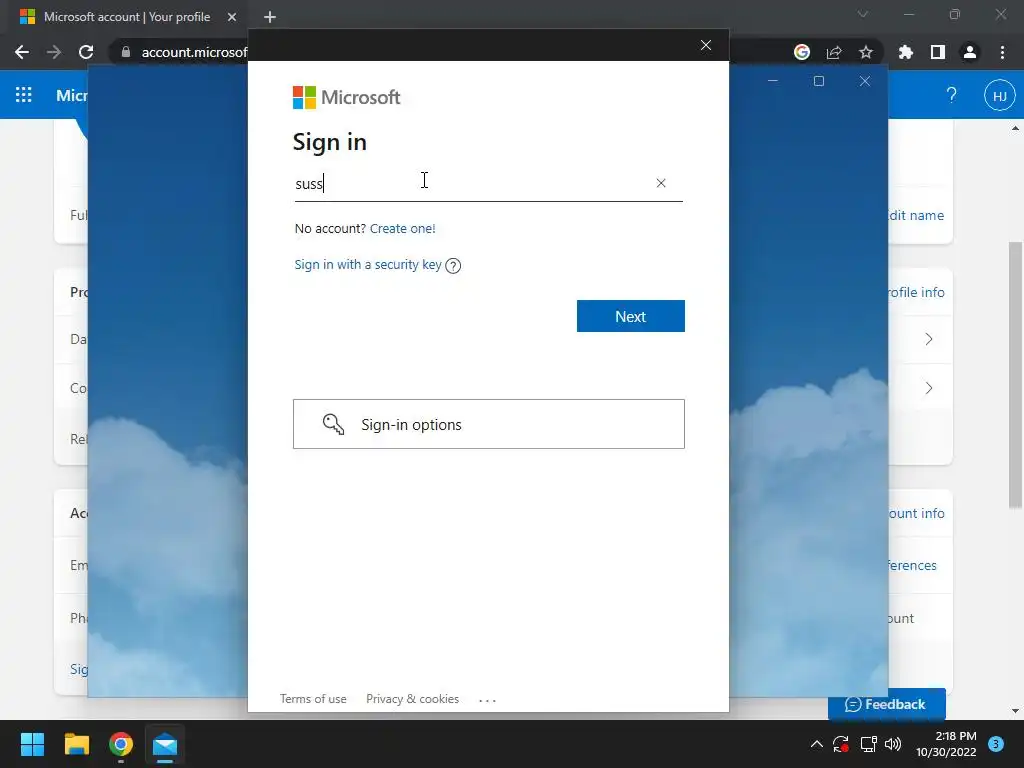The image size is (1024, 768).
Task: Click Edit name link on profile page
Action: point(916,216)
